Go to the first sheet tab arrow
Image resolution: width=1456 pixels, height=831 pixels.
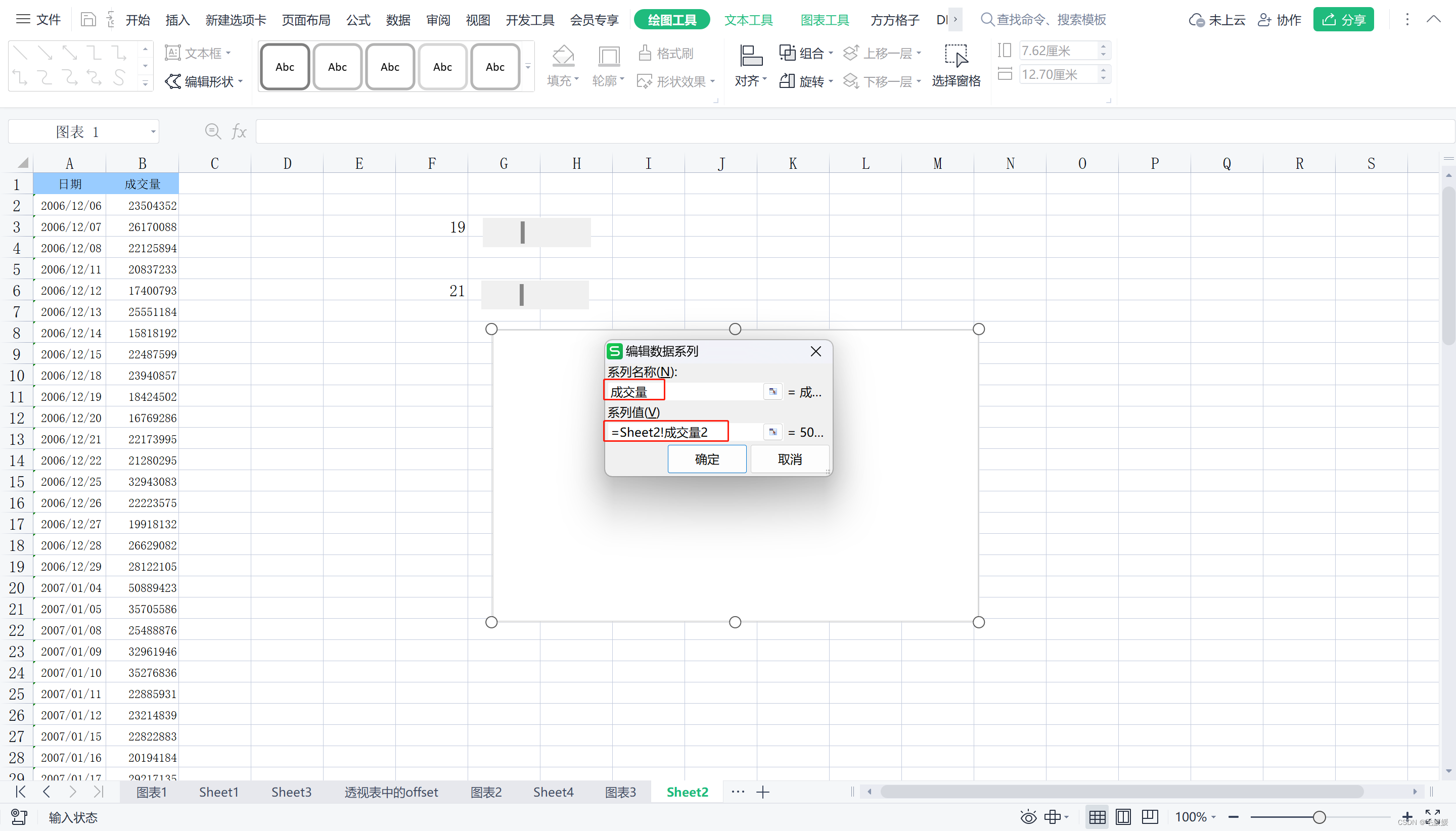tap(21, 792)
